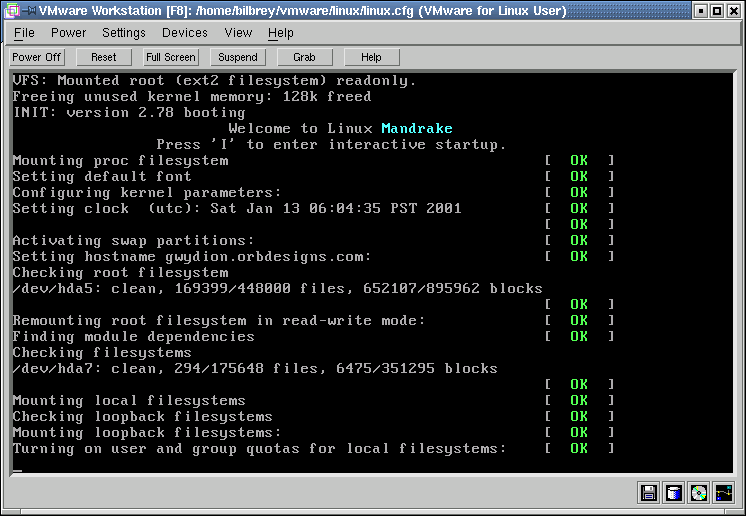Open the window menu icon in title bar
This screenshot has height=516, width=746.
tap(11, 11)
